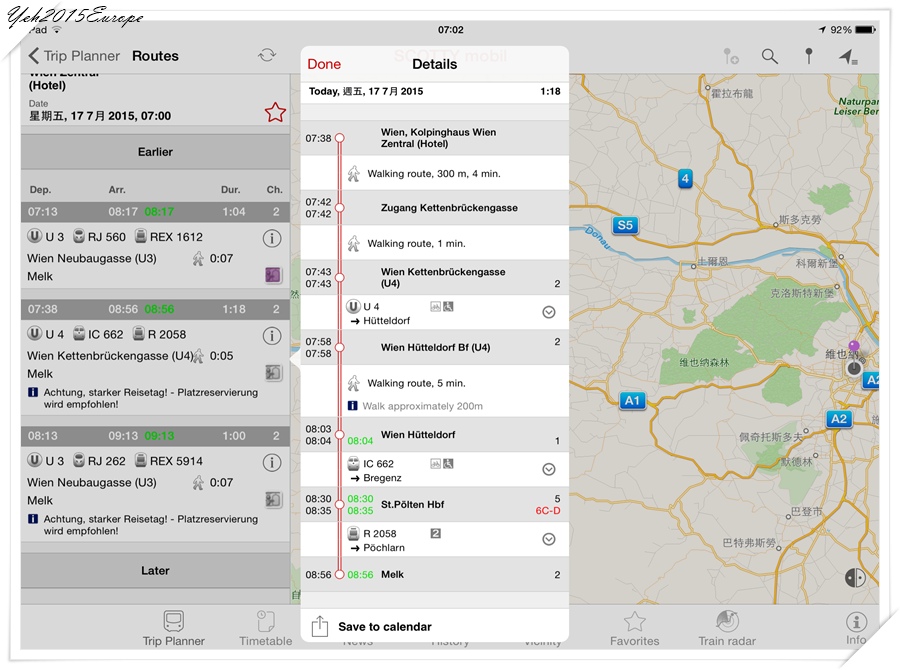Tap the share icon beside Save to calendar
This screenshot has height=670, width=900.
click(320, 626)
